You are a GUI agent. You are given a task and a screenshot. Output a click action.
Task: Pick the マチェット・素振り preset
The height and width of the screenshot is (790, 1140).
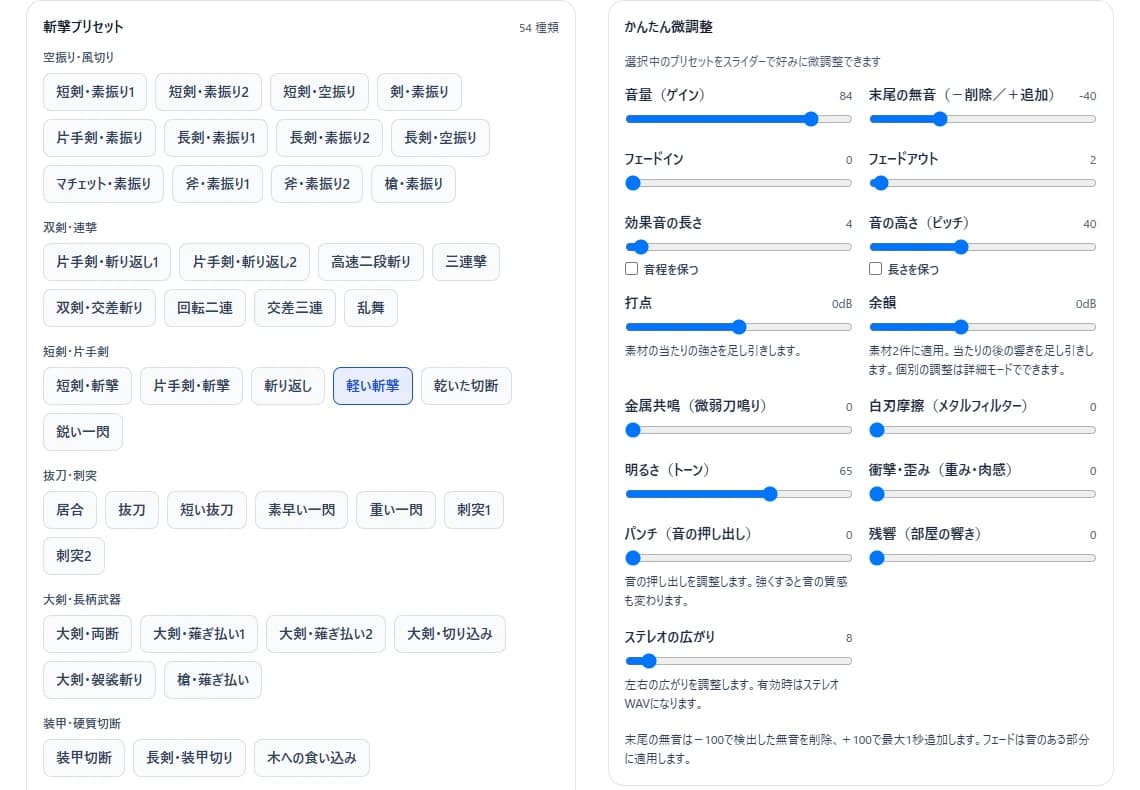[x=103, y=184]
